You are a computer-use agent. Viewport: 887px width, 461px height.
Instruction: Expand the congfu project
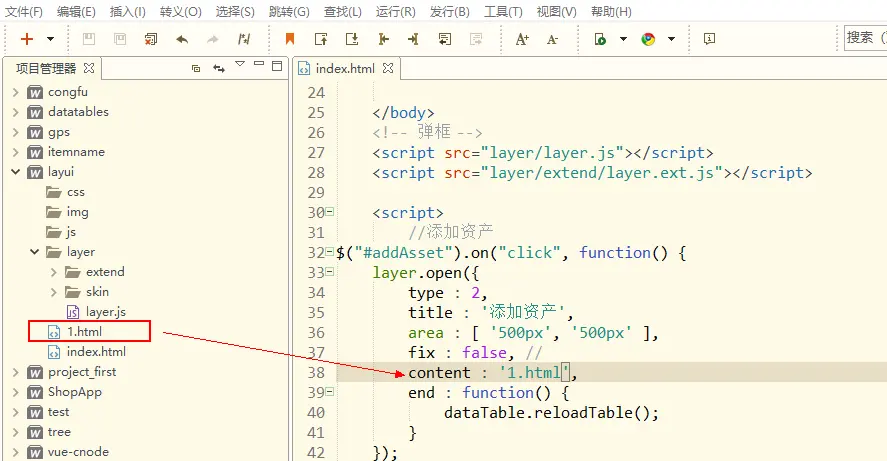tap(16, 92)
